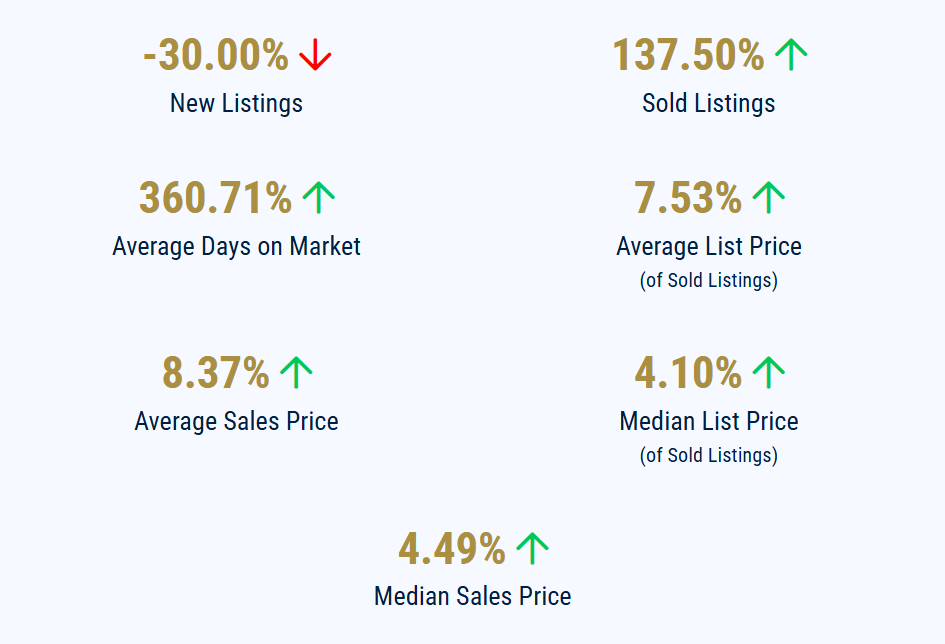Viewport: 945px width, 644px height.
Task: Click the Average Sales Price label
Action: (x=236, y=421)
